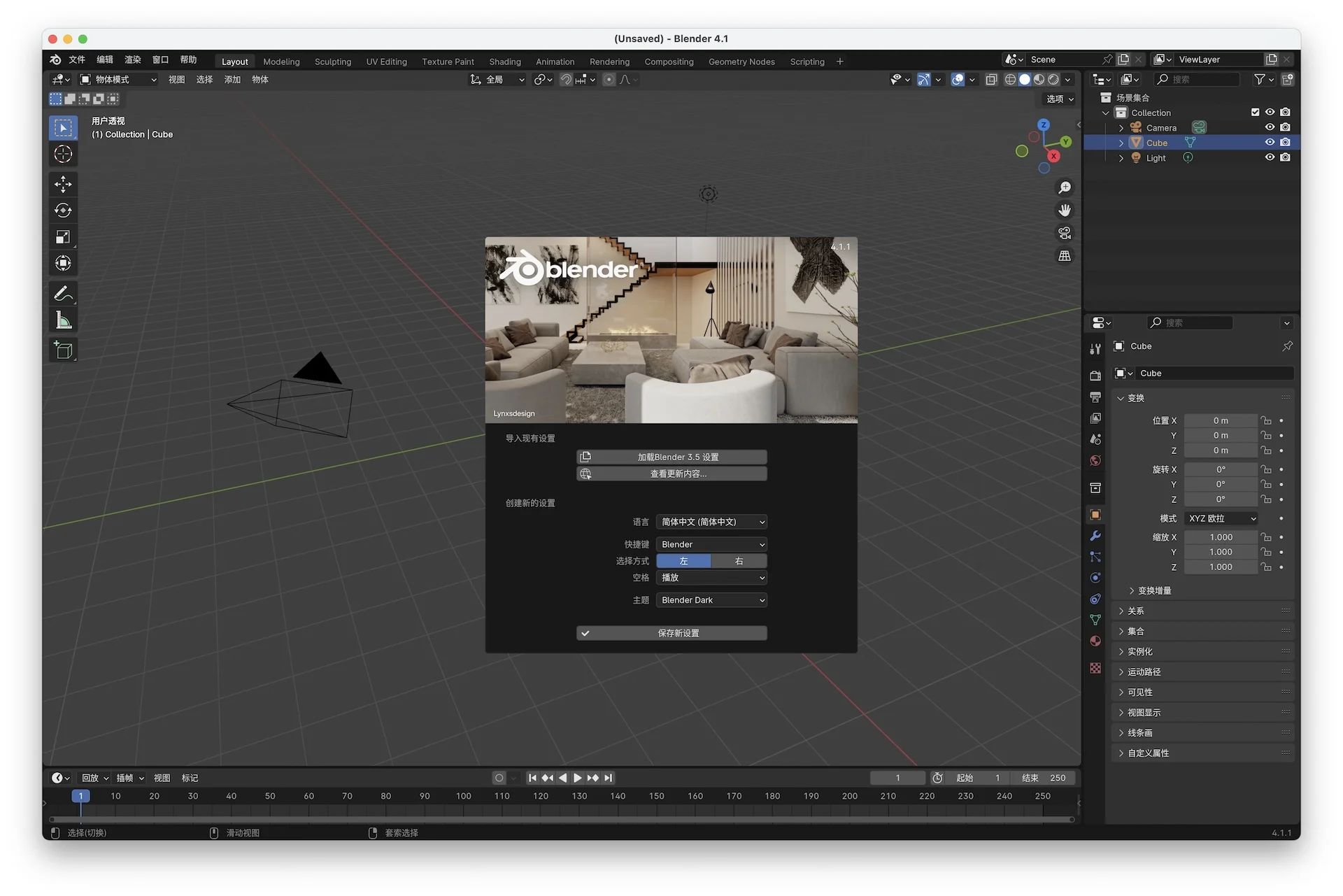This screenshot has width=1343, height=896.
Task: Open the Material properties tab
Action: [1095, 641]
